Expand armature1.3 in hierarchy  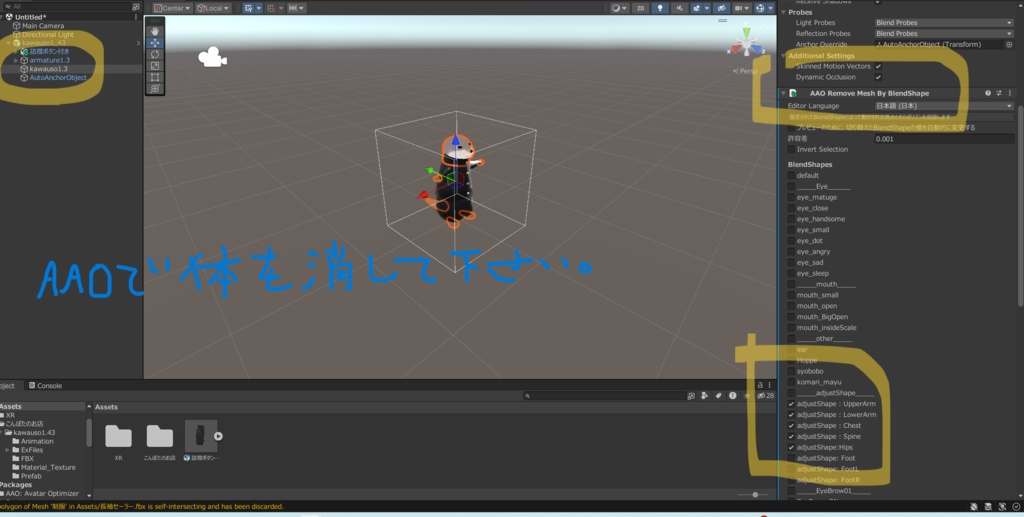16,60
